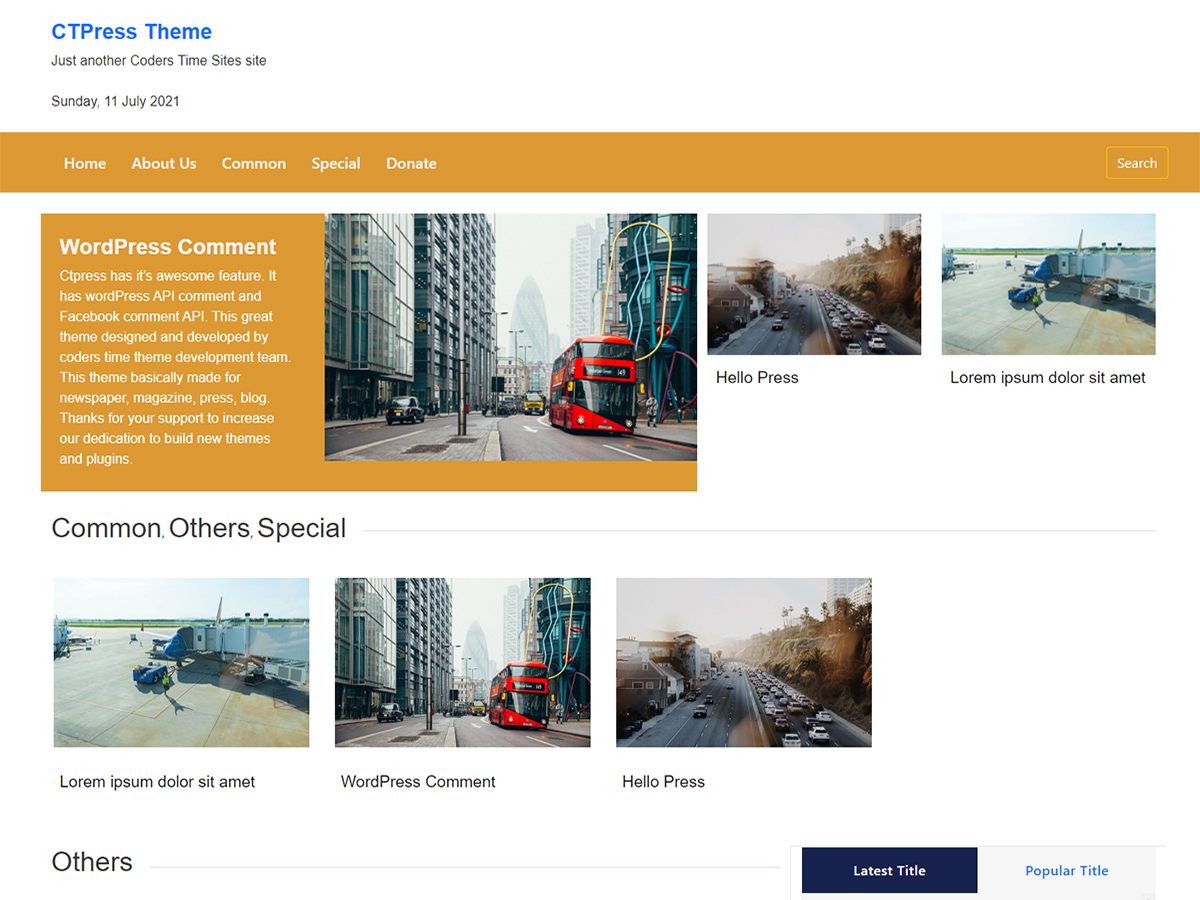
Task: Go to Home in the navigation bar
Action: (85, 163)
